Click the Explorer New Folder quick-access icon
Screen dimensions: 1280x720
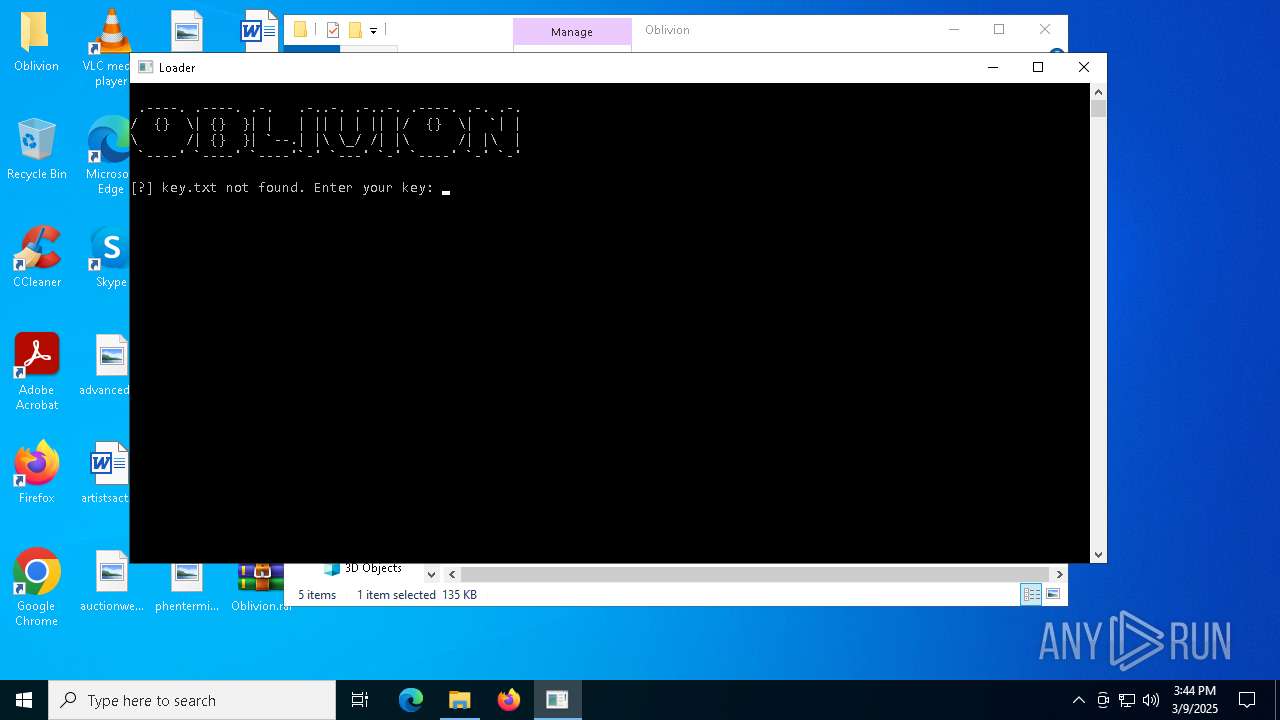pyautogui.click(x=355, y=30)
